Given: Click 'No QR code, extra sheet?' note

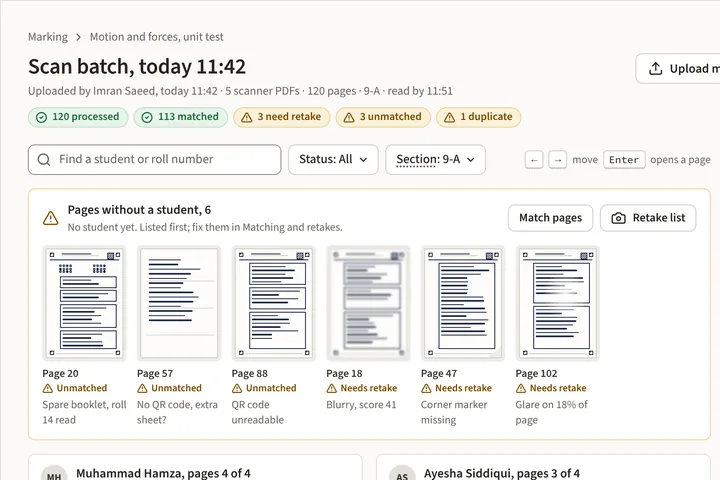Looking at the screenshot, I should click(x=177, y=412).
